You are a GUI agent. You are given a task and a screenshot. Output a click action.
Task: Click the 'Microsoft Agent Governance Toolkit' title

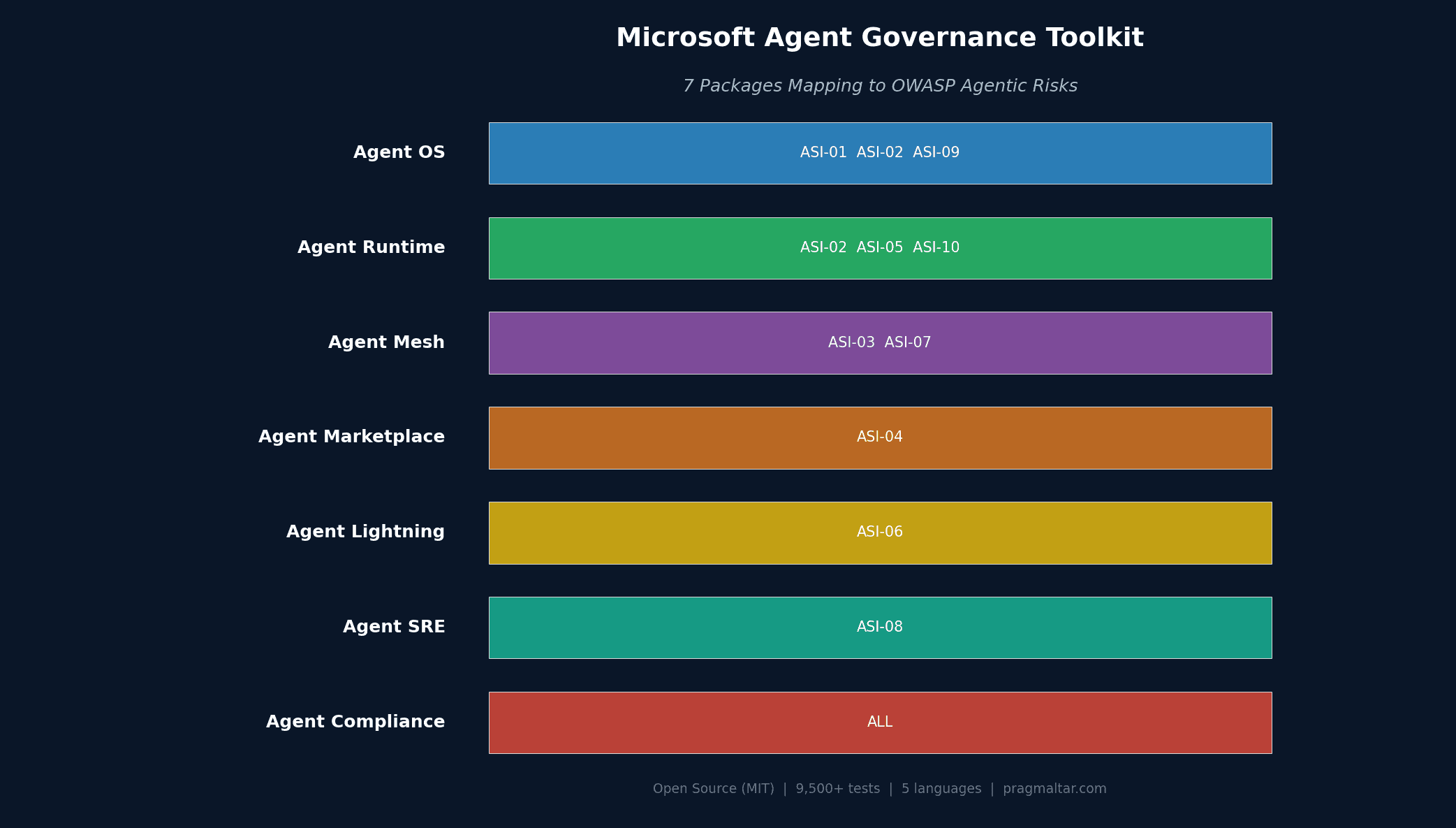[880, 38]
